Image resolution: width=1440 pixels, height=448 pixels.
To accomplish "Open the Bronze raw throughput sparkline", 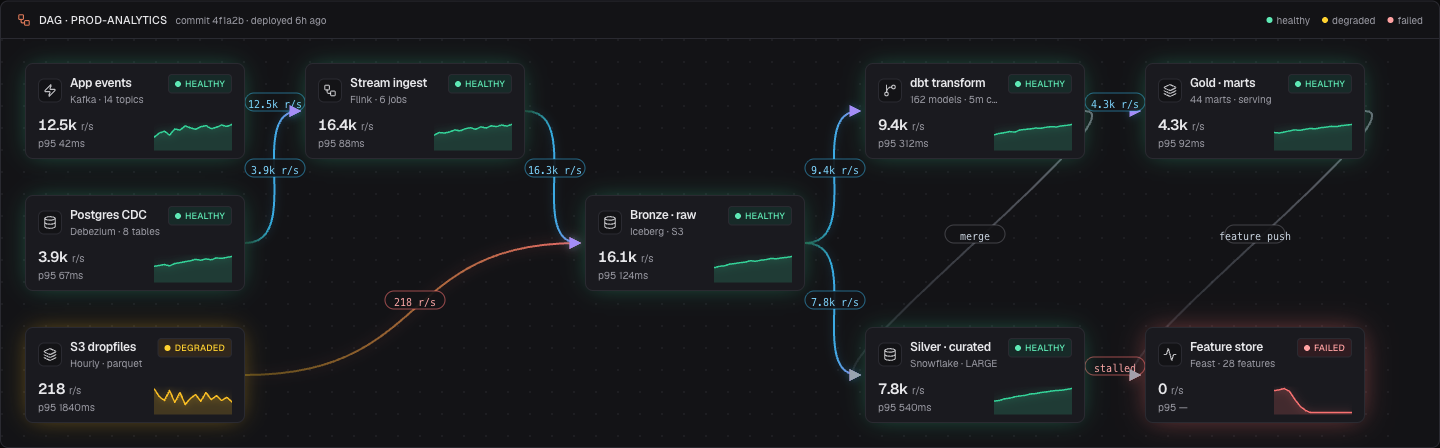I will [753, 268].
